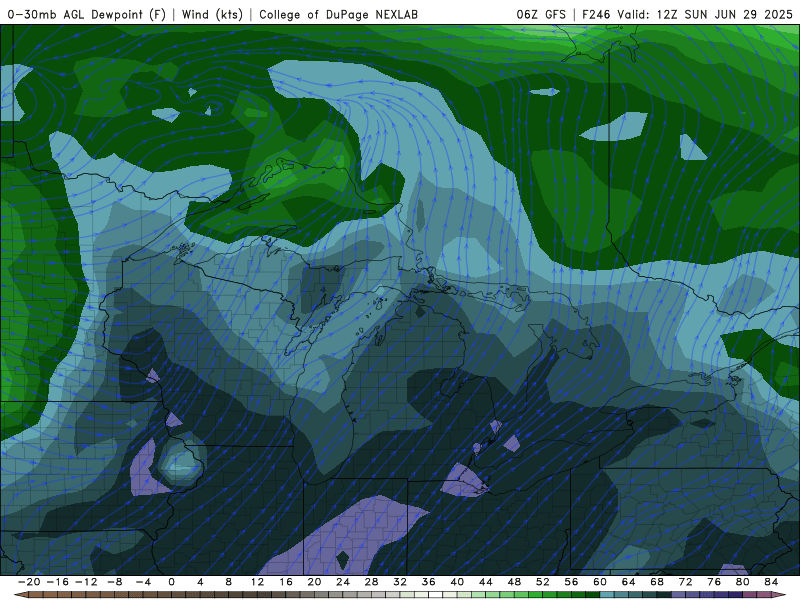Click the 12 label on the color scale
Image resolution: width=800 pixels, height=600 pixels.
pos(257,582)
